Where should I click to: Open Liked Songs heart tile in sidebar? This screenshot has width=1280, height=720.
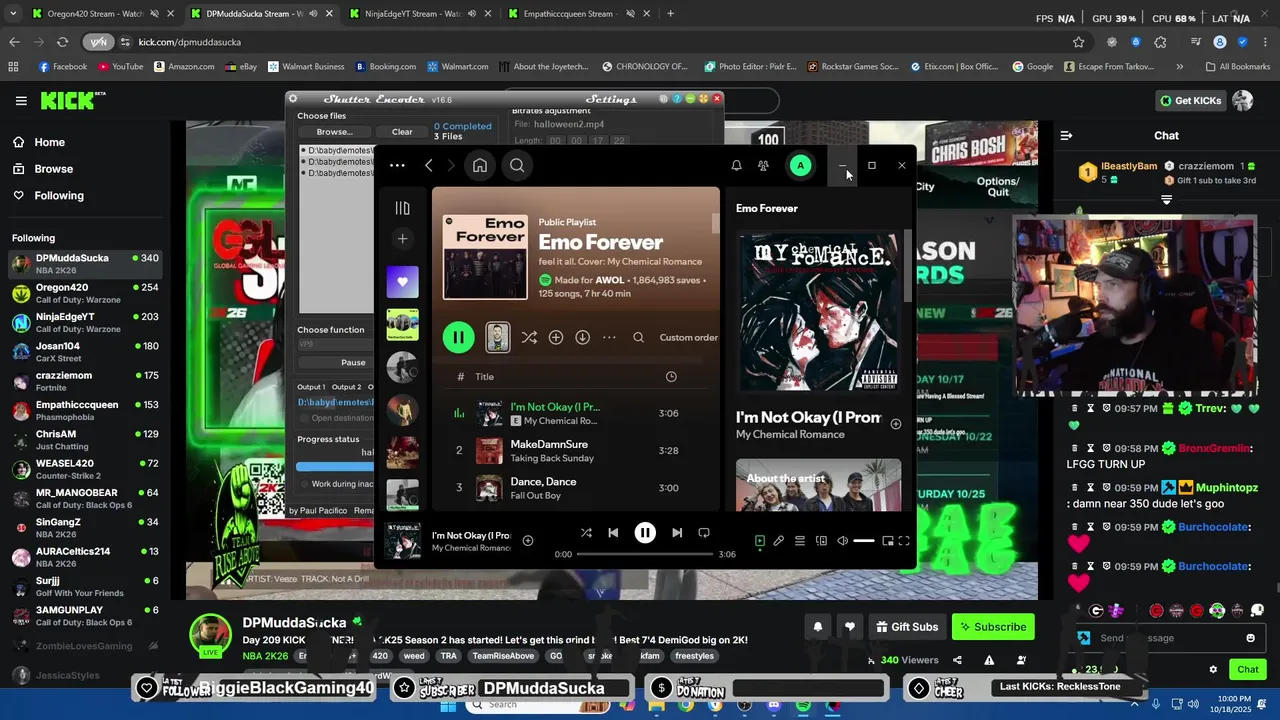(x=403, y=282)
